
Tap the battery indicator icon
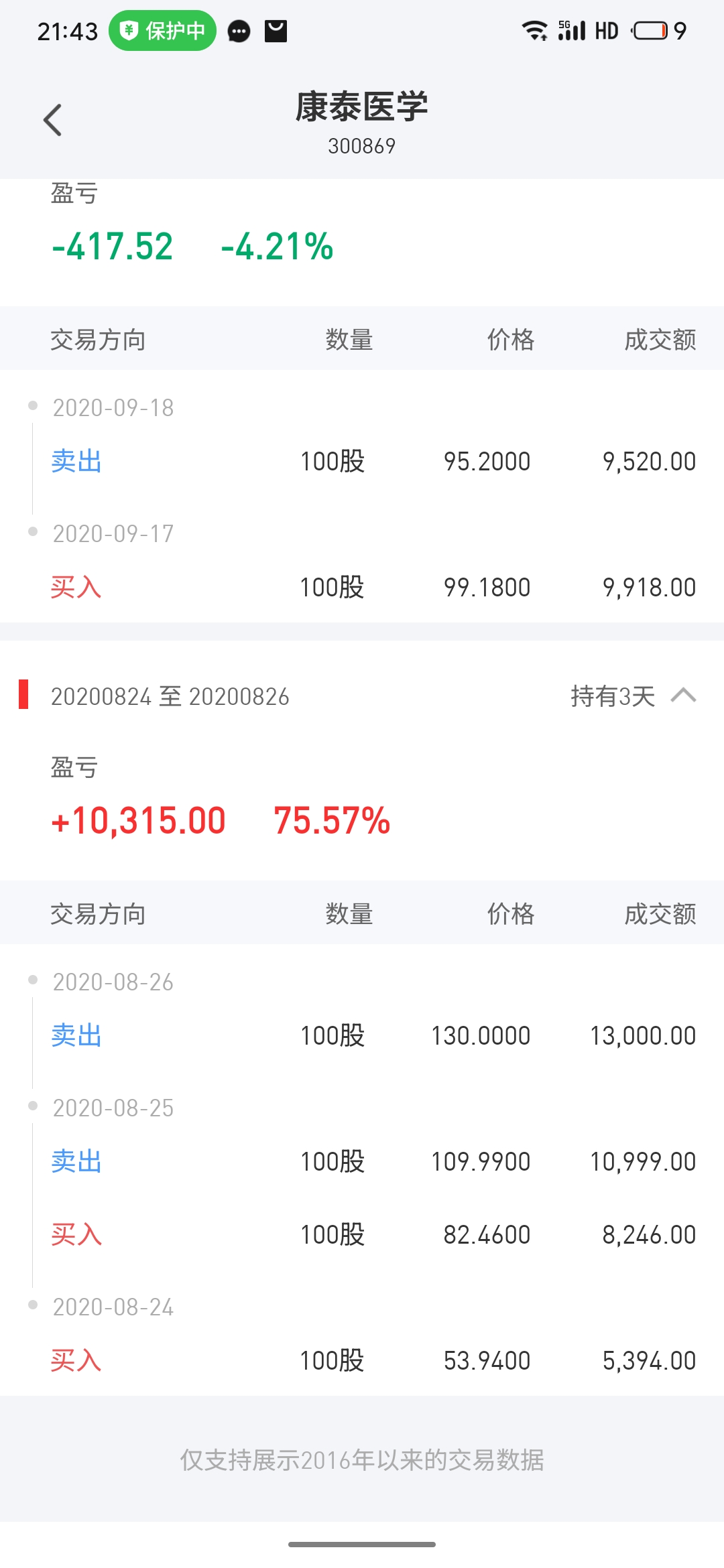point(650,31)
